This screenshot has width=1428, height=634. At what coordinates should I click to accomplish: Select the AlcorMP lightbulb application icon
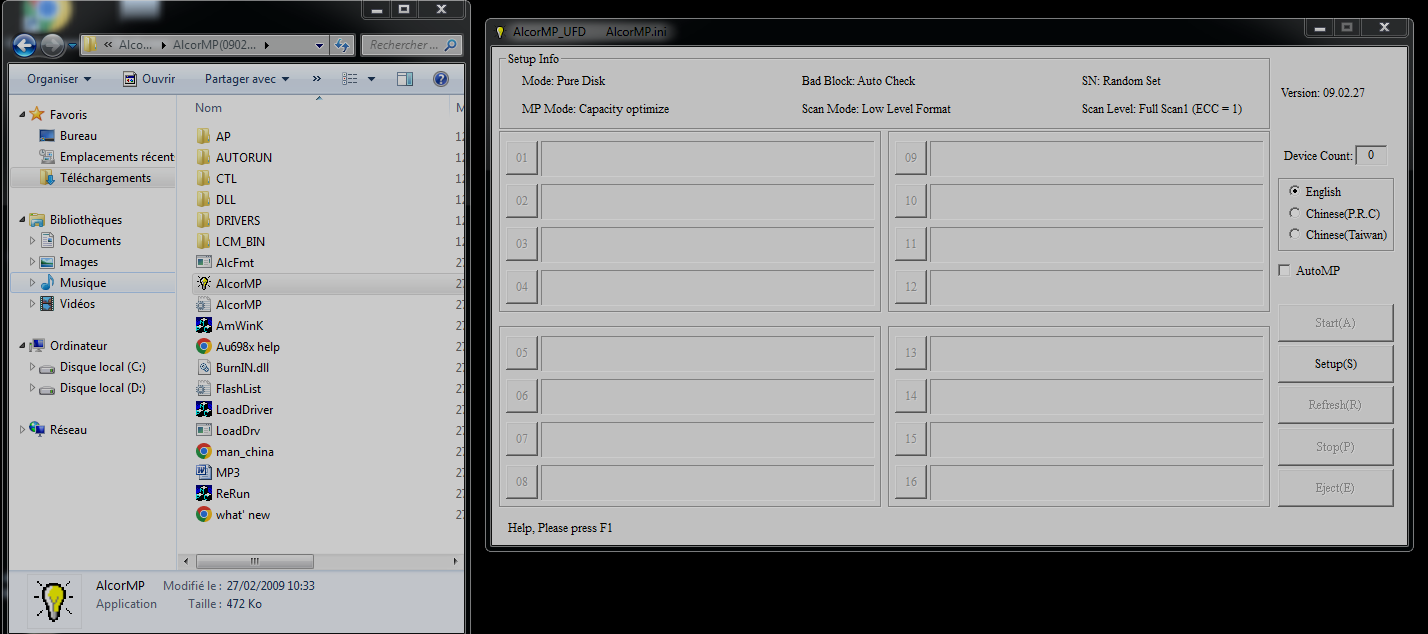coord(203,283)
